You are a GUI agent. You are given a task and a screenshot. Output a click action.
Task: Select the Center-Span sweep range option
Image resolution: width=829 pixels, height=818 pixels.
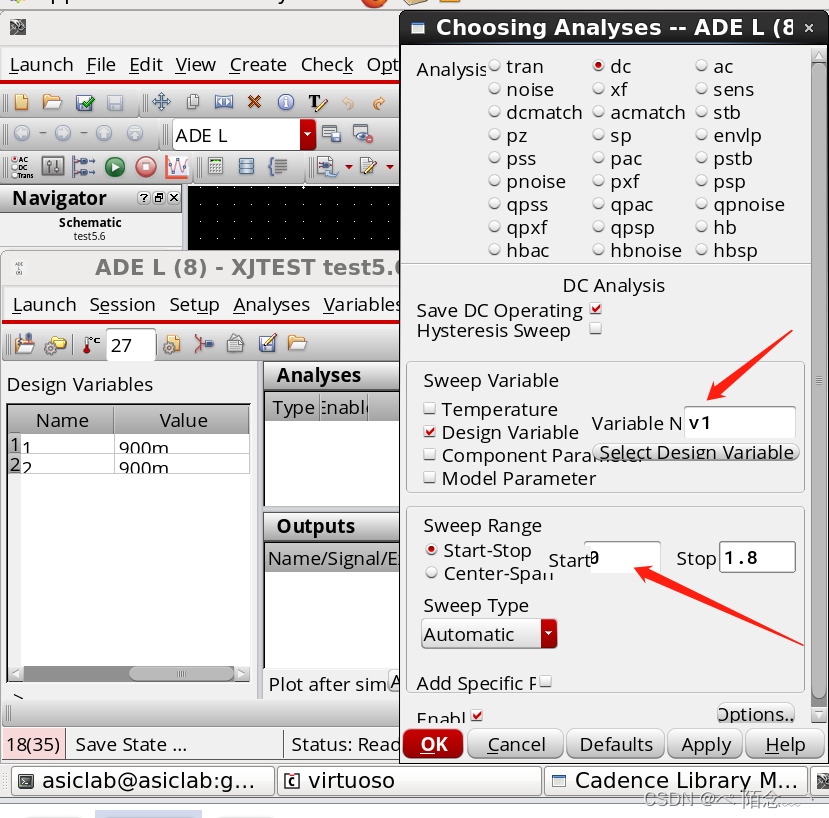coord(431,573)
